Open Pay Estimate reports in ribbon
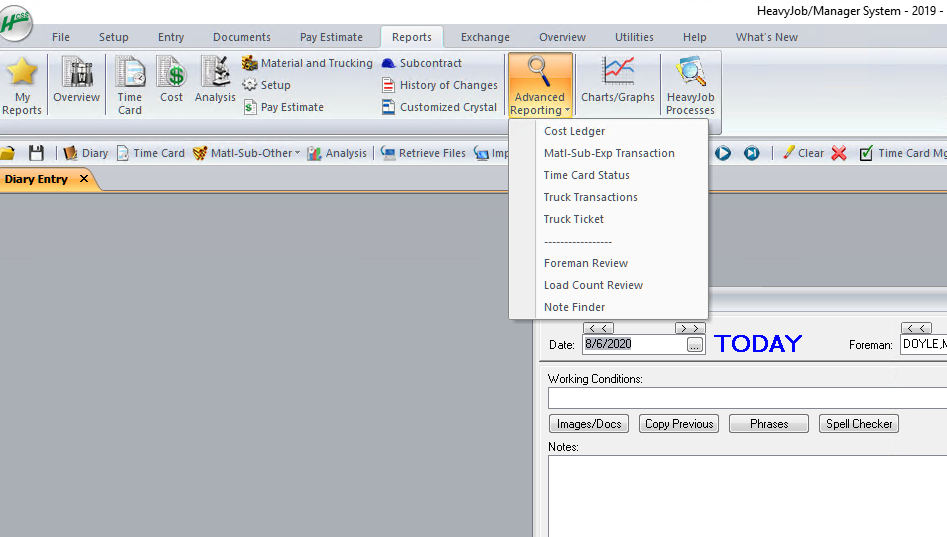This screenshot has height=537, width=947. pyautogui.click(x=283, y=107)
